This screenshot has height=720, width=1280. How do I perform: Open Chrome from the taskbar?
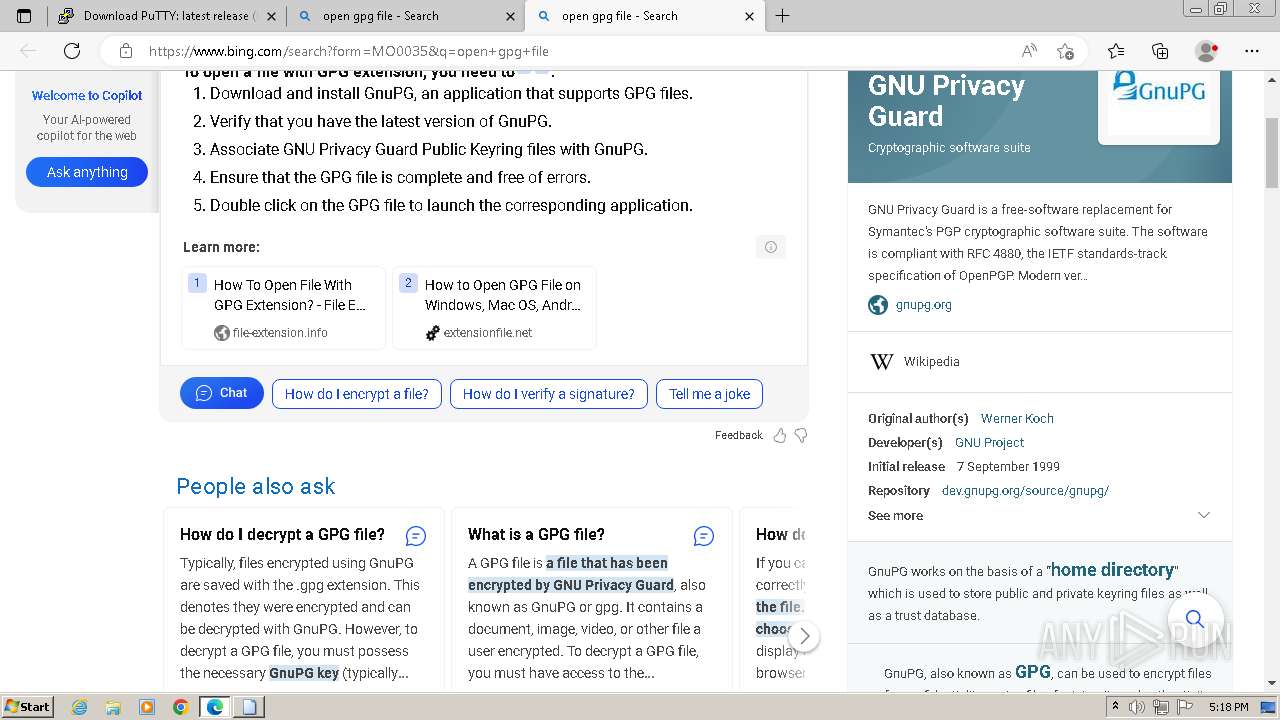click(x=180, y=707)
